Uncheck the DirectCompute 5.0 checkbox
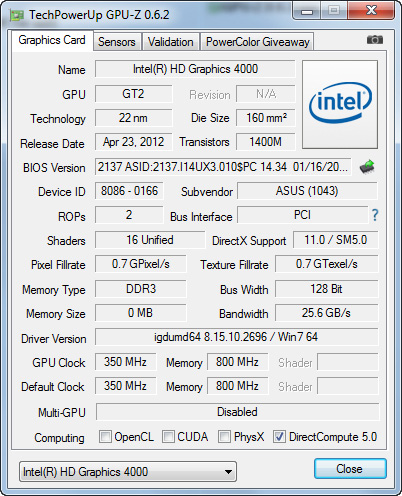Viewport: 402px width, 496px height. pyautogui.click(x=279, y=436)
